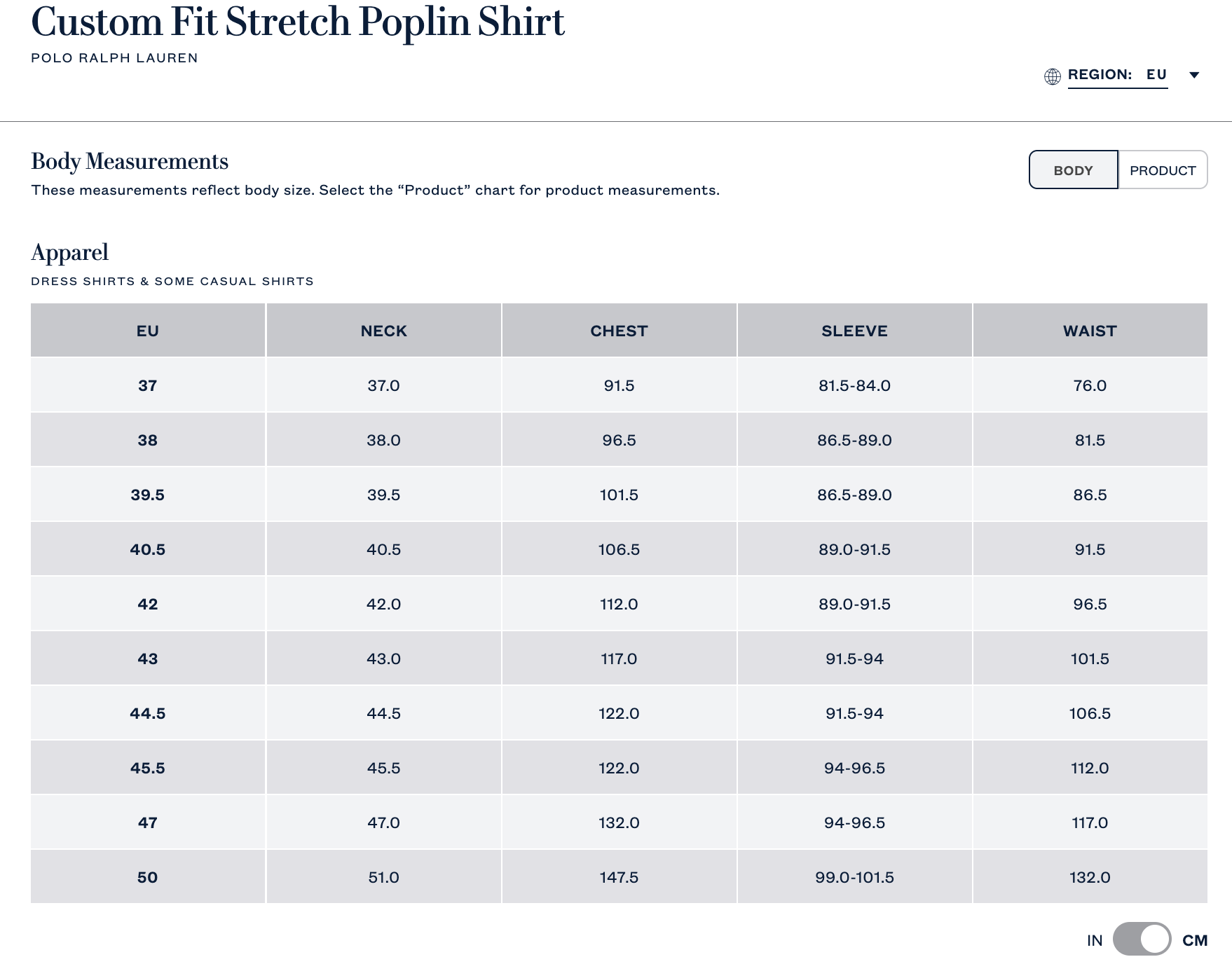Select the IN unit label
This screenshot has width=1232, height=964.
[1095, 940]
